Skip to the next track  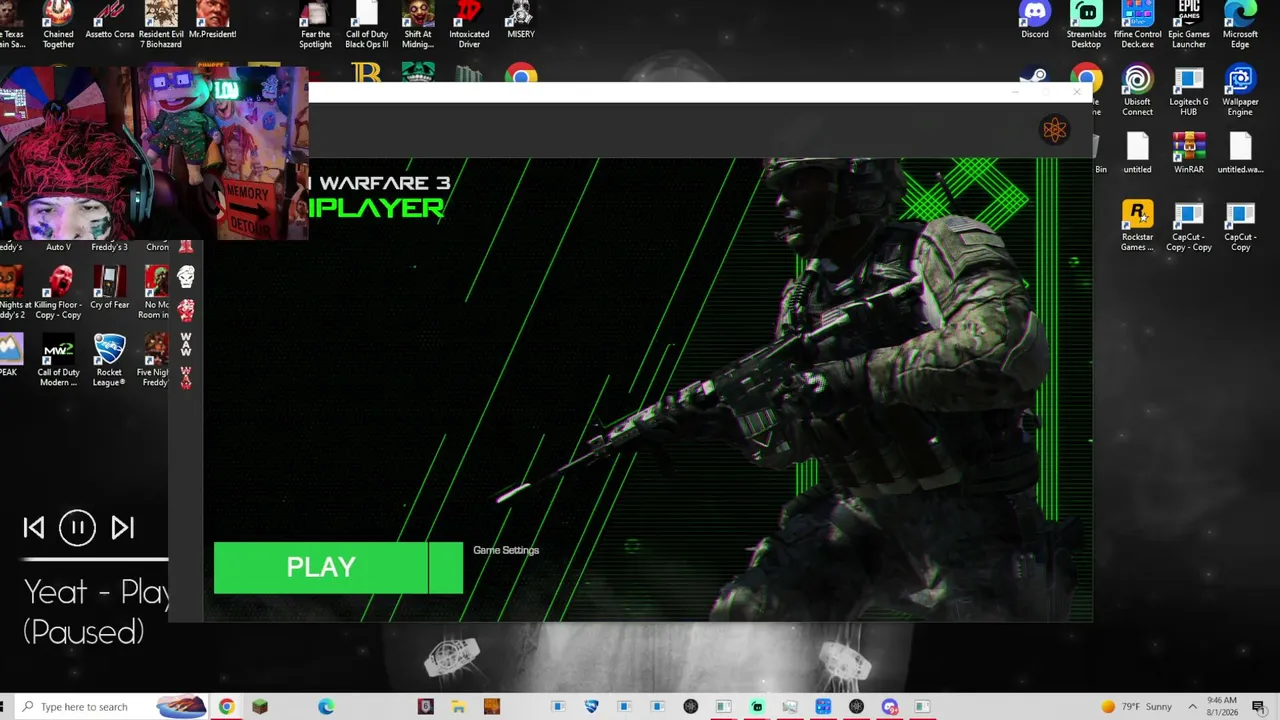click(122, 528)
